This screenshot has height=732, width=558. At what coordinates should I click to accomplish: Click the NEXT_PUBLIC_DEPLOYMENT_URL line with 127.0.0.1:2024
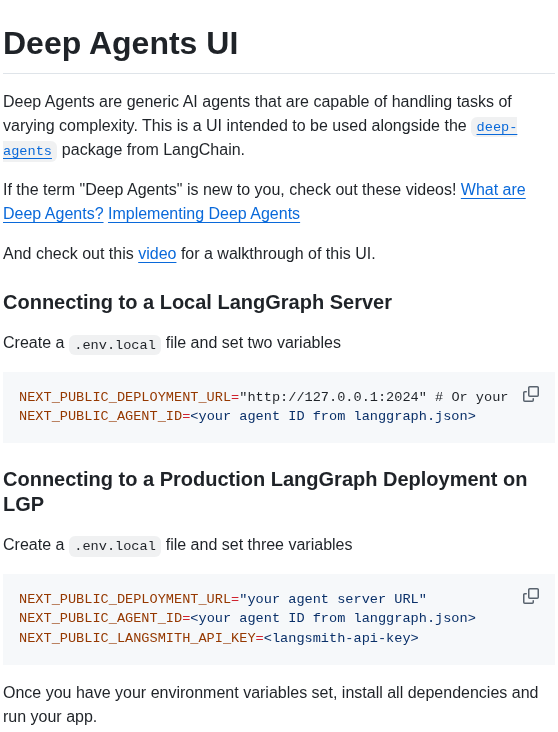263,397
